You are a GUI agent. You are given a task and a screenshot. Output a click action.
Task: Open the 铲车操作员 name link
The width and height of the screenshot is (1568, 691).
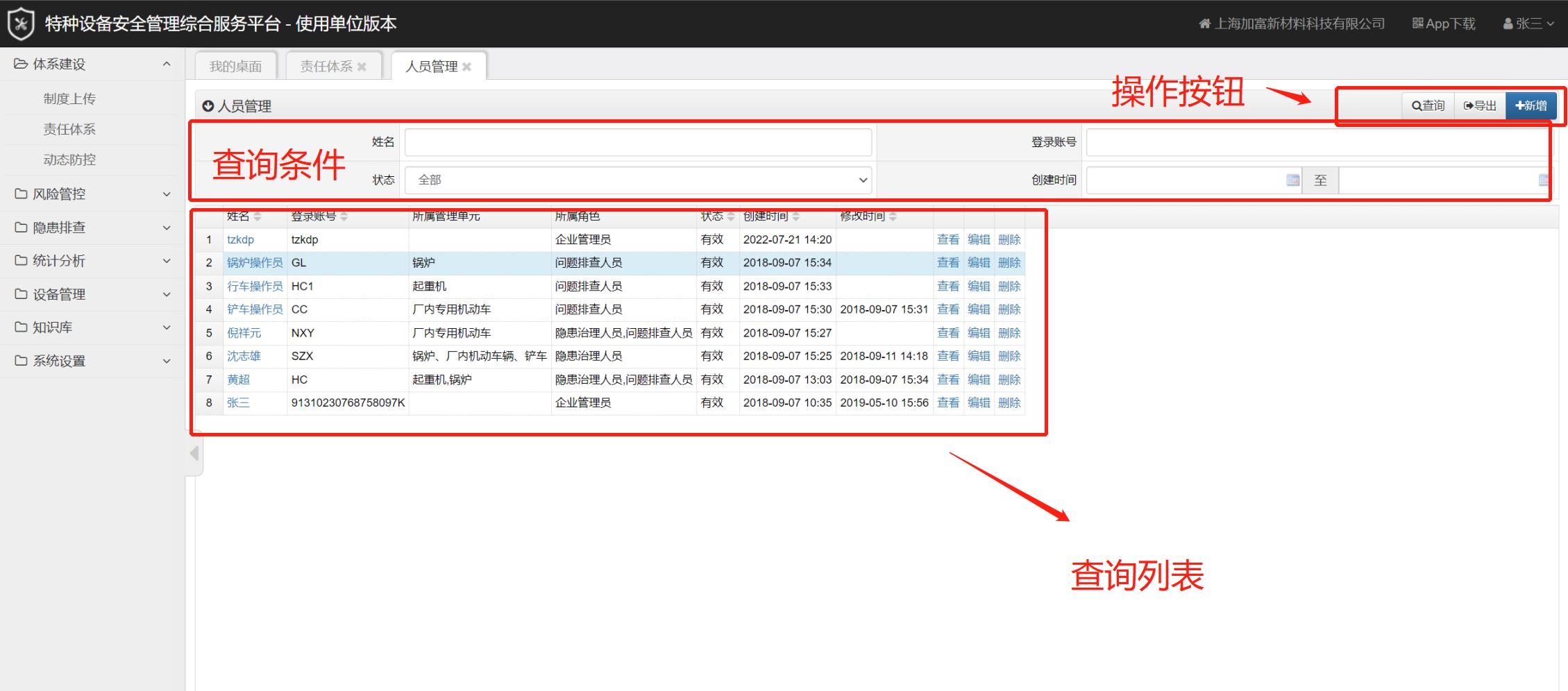[x=255, y=309]
